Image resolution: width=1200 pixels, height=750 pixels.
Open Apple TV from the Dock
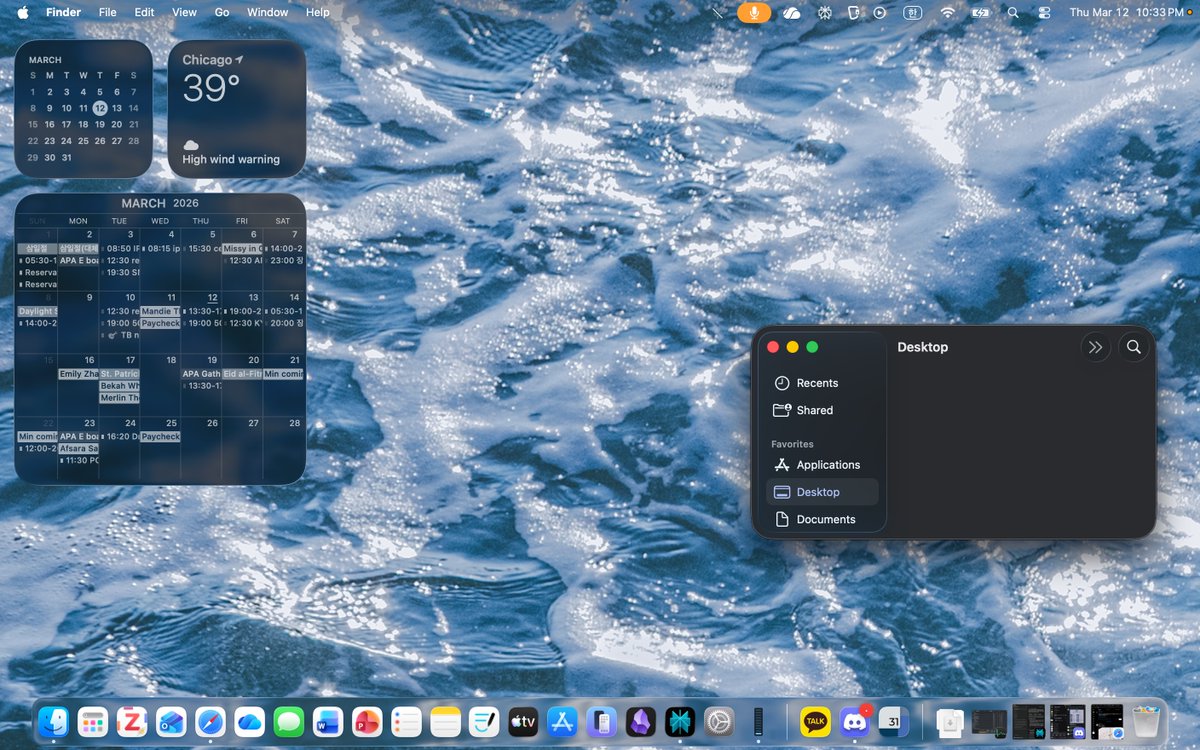pos(523,720)
